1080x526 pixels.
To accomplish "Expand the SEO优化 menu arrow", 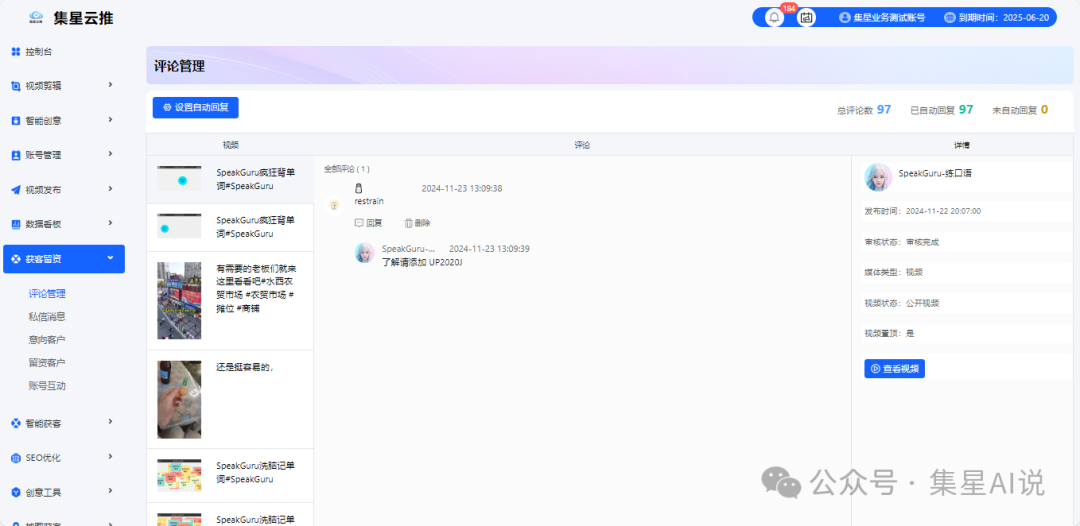I will click(110, 456).
